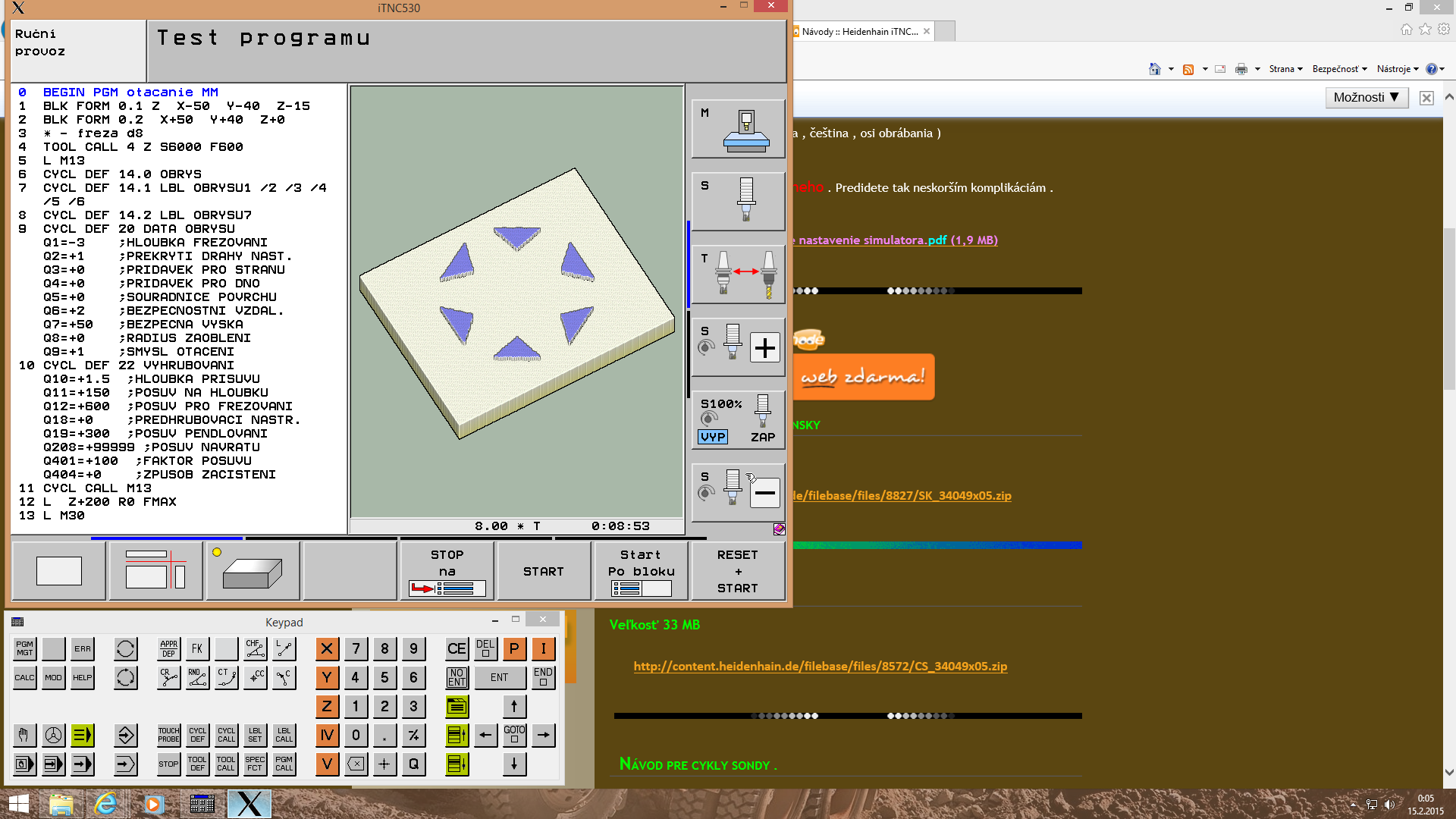Select manual operation hand icon key
The width and height of the screenshot is (1456, 819).
tap(24, 735)
